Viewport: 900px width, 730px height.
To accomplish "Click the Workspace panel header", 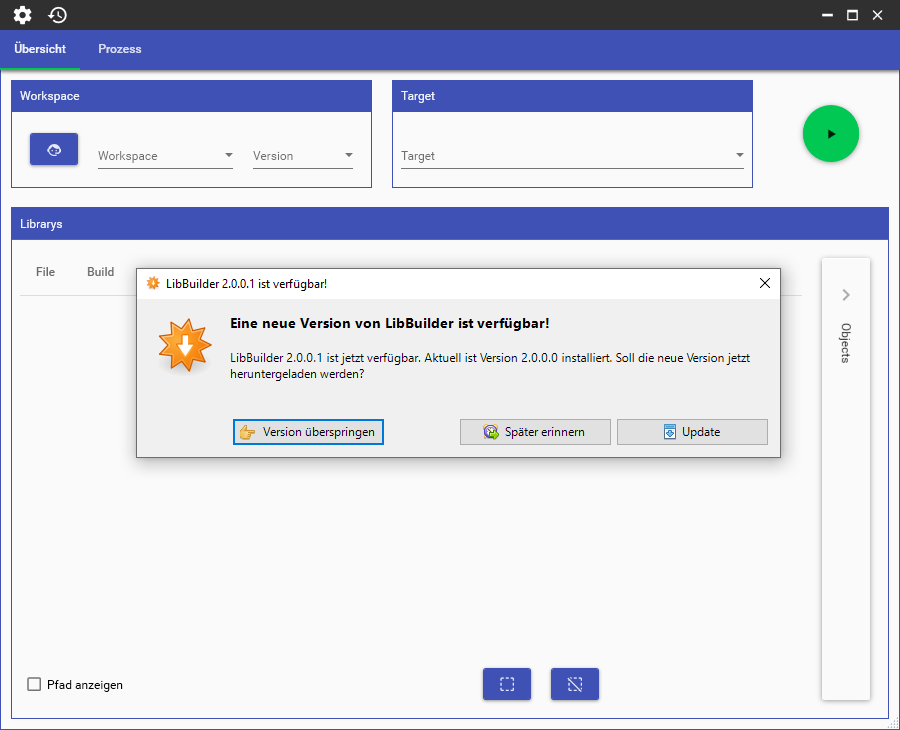I will pyautogui.click(x=192, y=96).
